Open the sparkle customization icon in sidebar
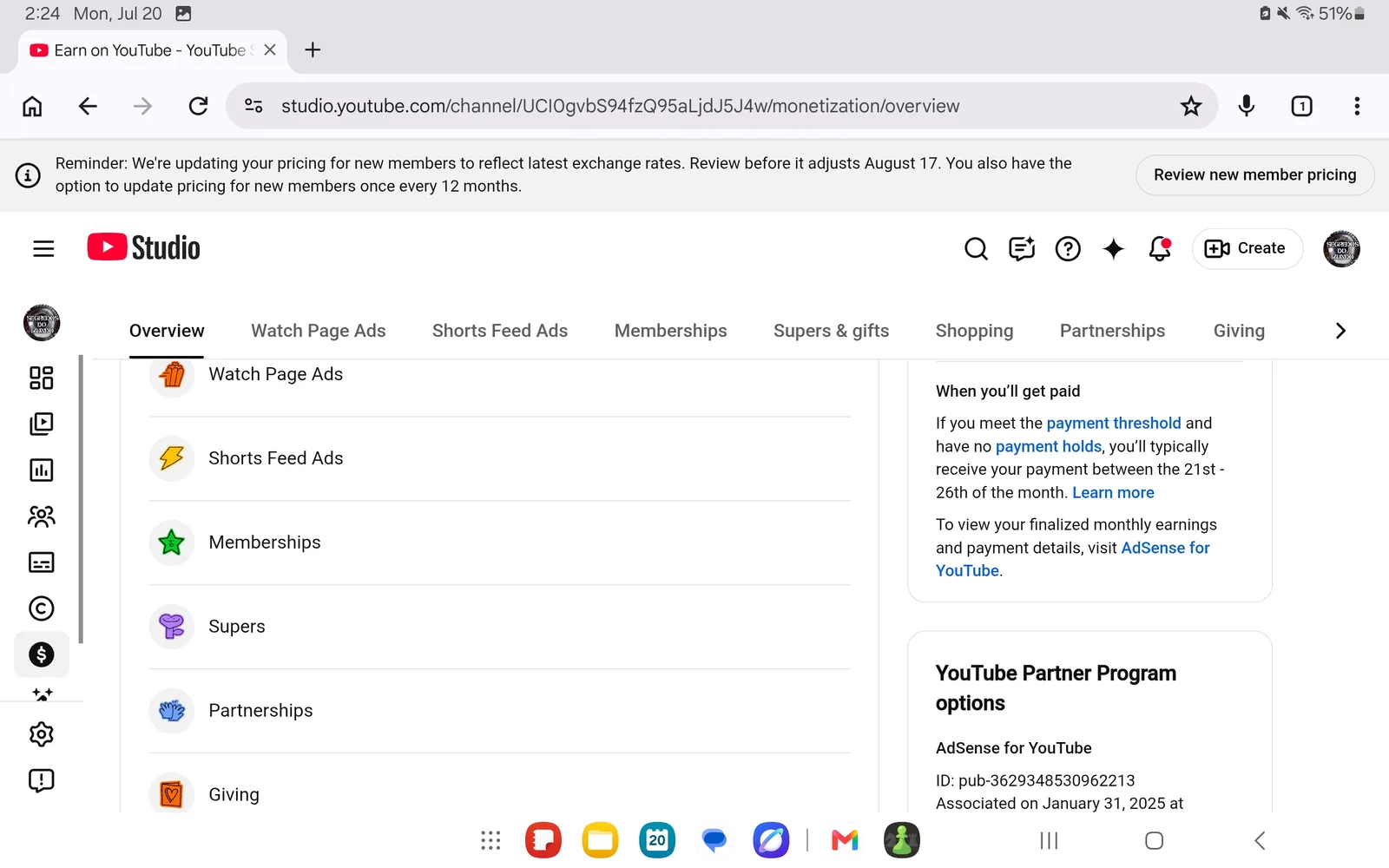 coord(42,694)
